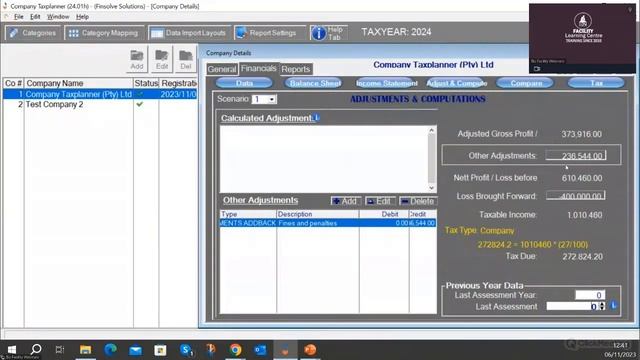Open the Mail app from the taskbar
640x360 pixels.
click(136, 350)
